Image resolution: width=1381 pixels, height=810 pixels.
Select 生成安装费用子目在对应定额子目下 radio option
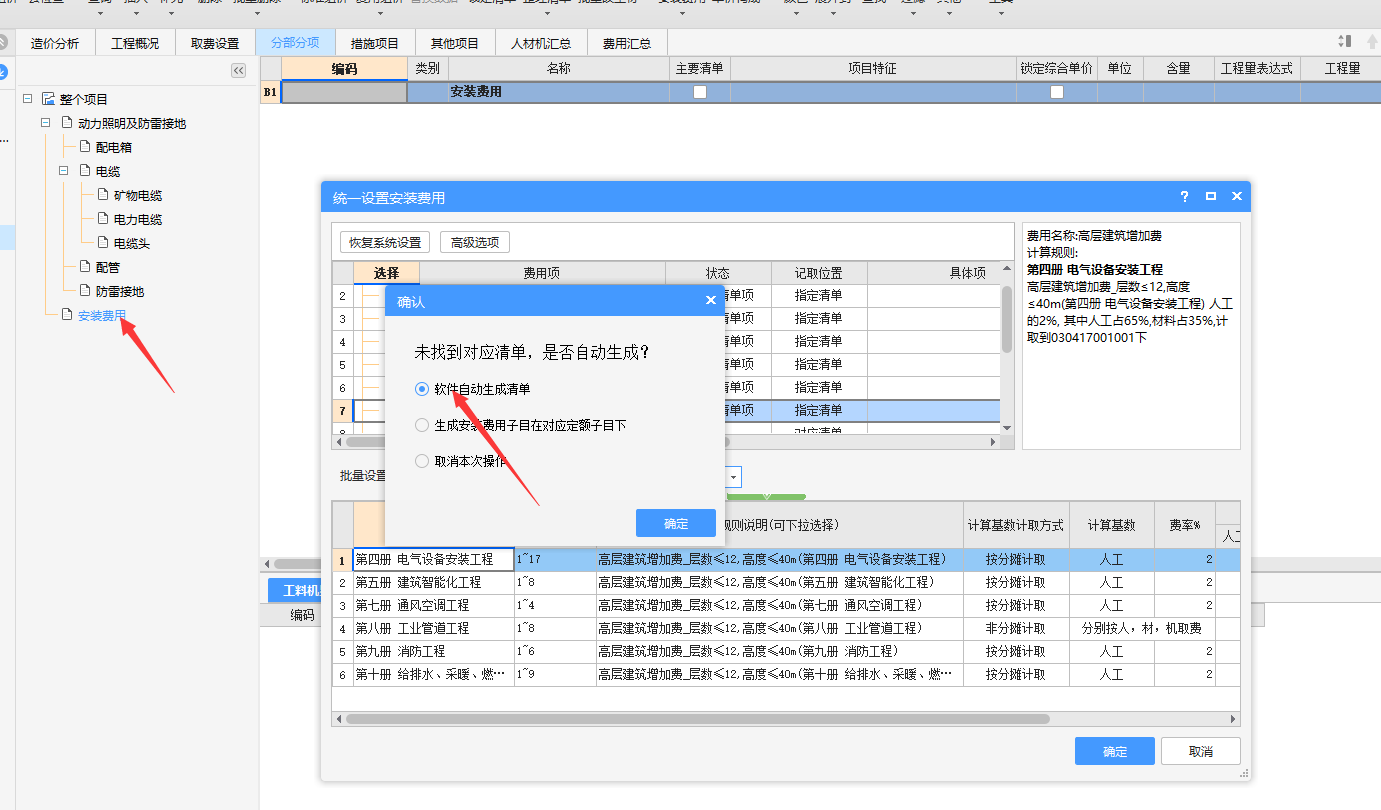click(x=422, y=425)
